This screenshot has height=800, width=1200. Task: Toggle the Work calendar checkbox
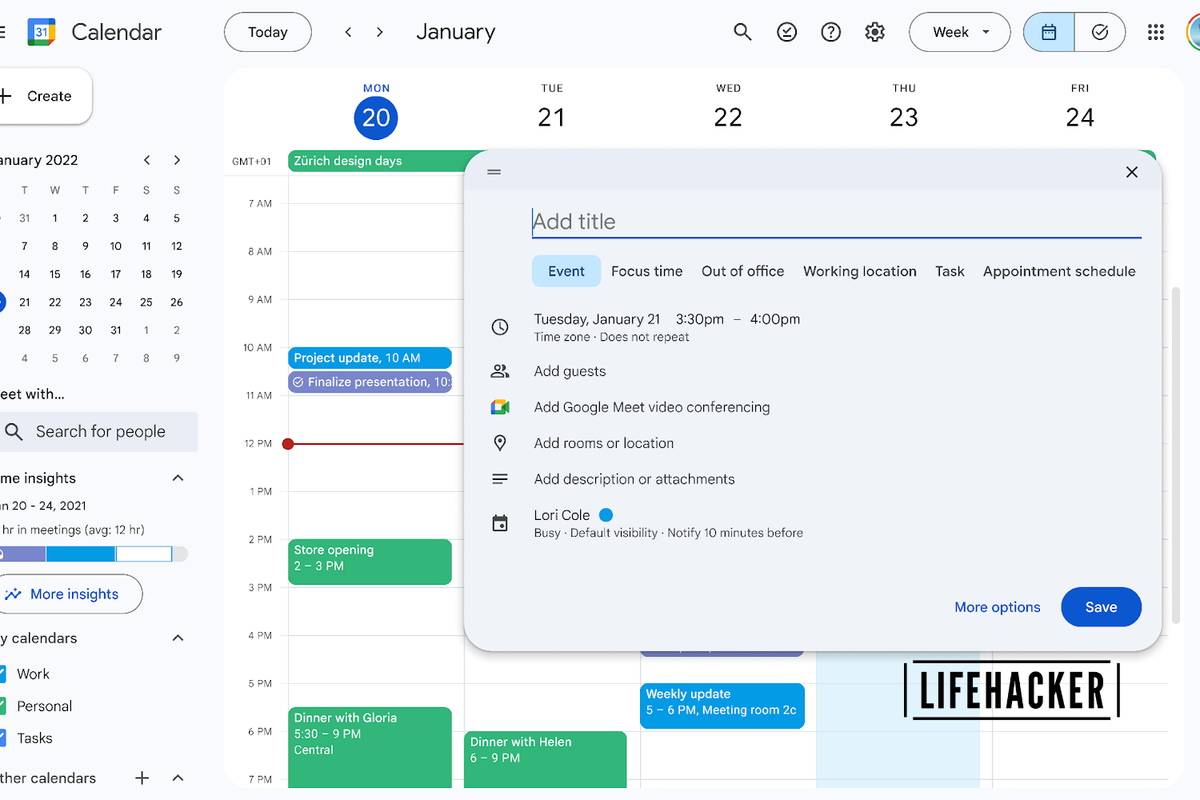1,674
